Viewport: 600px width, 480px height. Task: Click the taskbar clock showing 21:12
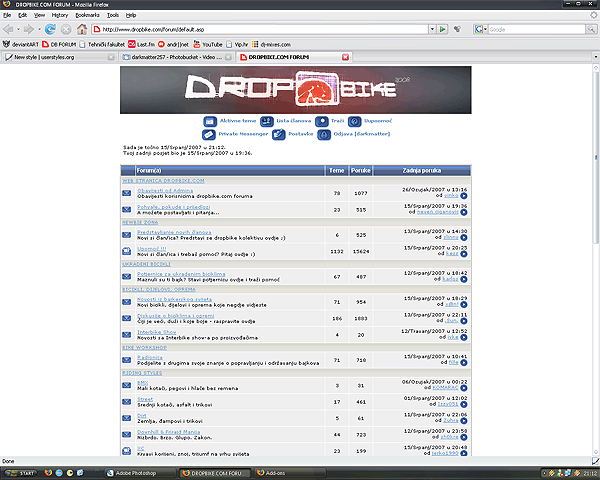pyautogui.click(x=591, y=473)
